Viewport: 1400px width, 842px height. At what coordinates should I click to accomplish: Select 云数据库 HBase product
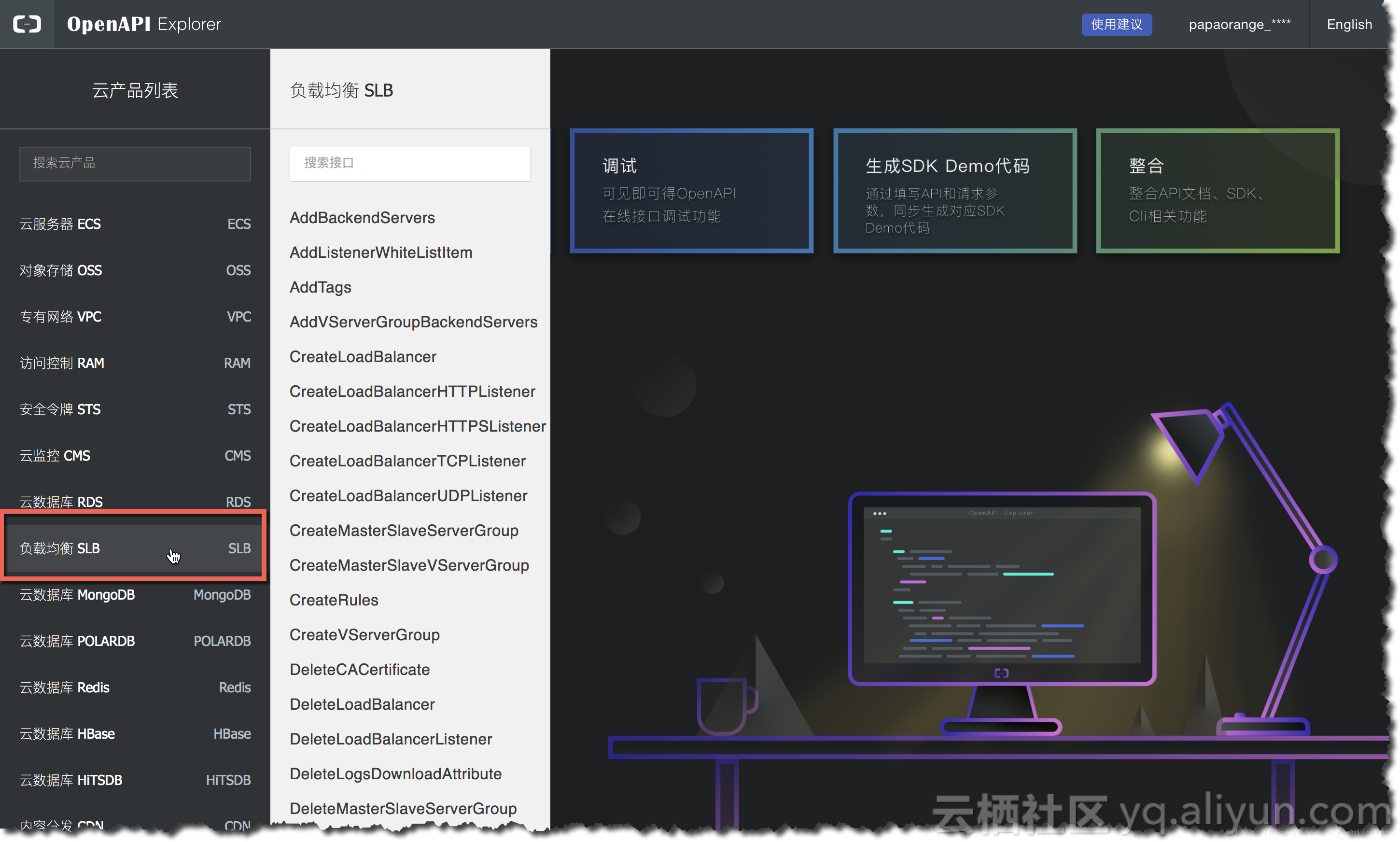135,733
